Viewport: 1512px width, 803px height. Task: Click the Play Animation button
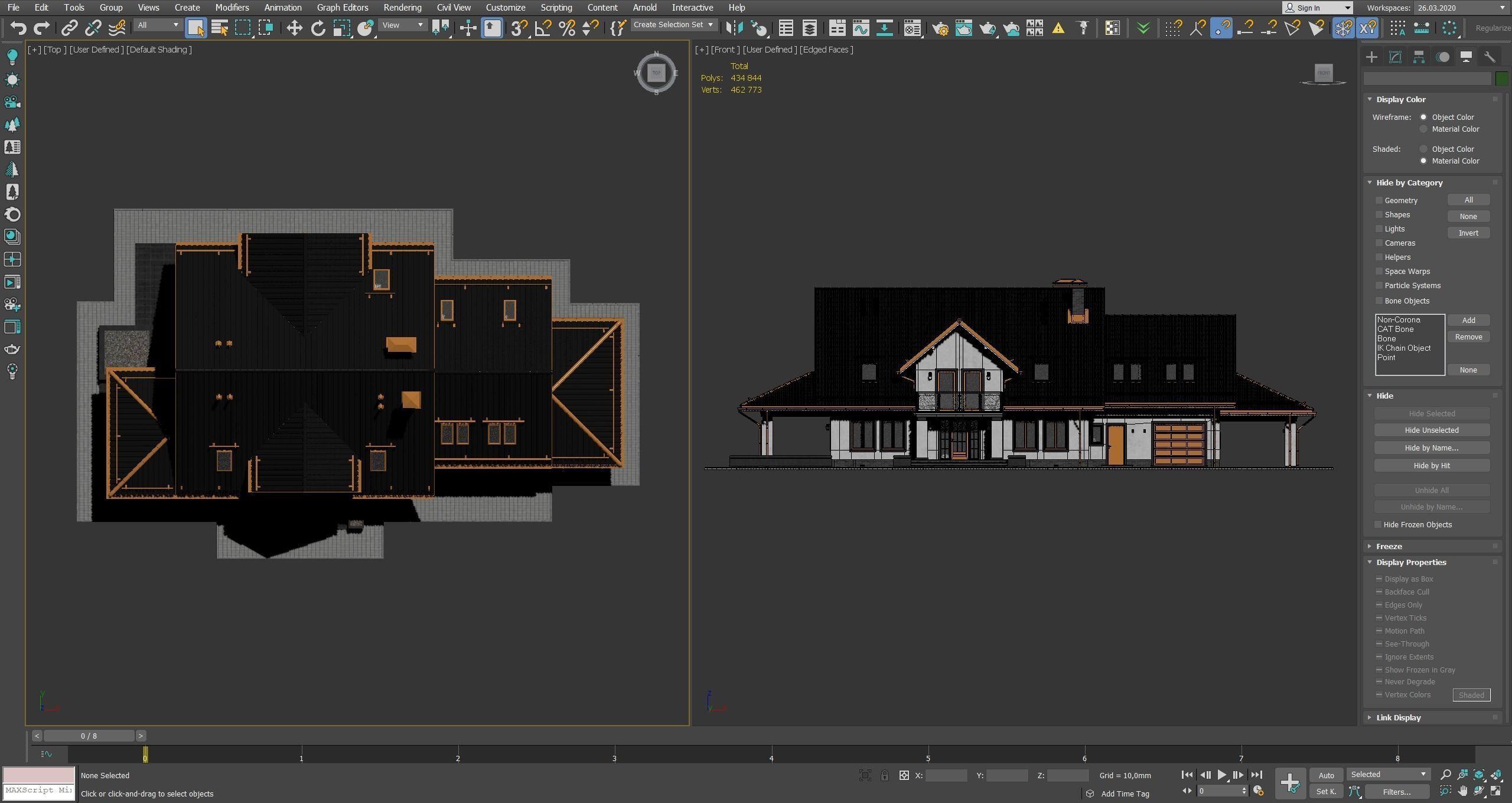(1221, 775)
